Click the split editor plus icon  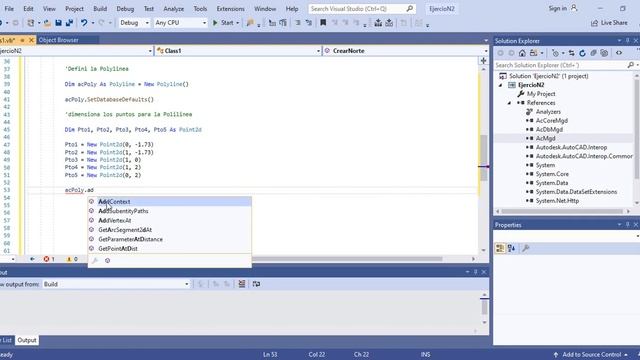483,60
